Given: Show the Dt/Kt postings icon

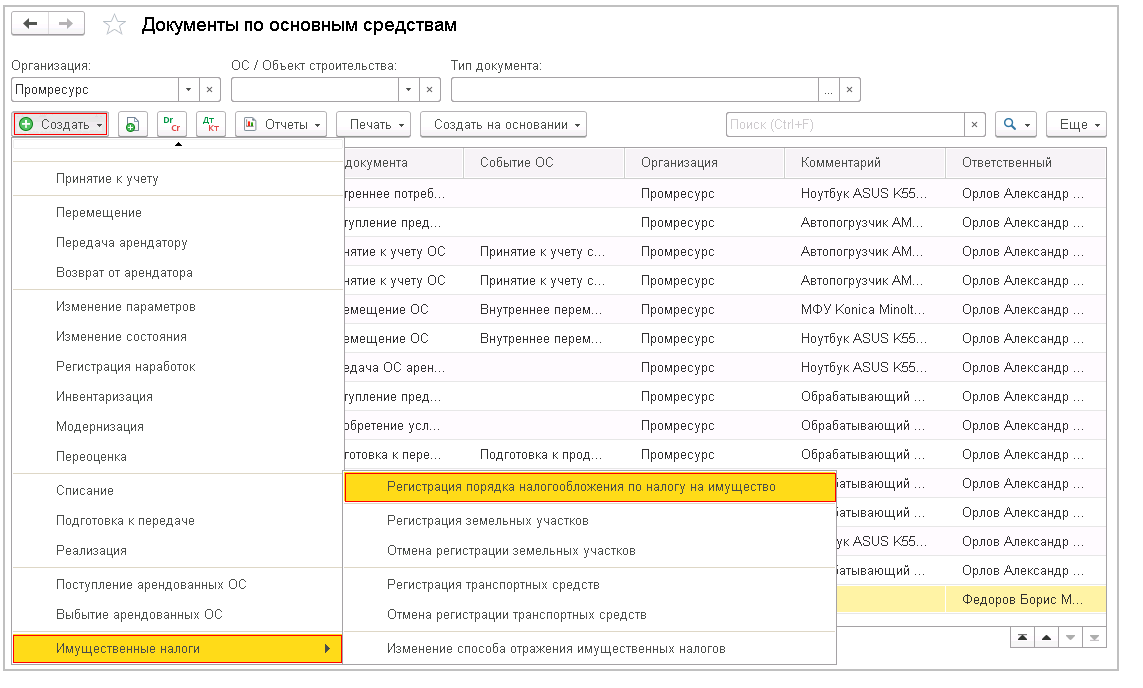Looking at the screenshot, I should (210, 125).
